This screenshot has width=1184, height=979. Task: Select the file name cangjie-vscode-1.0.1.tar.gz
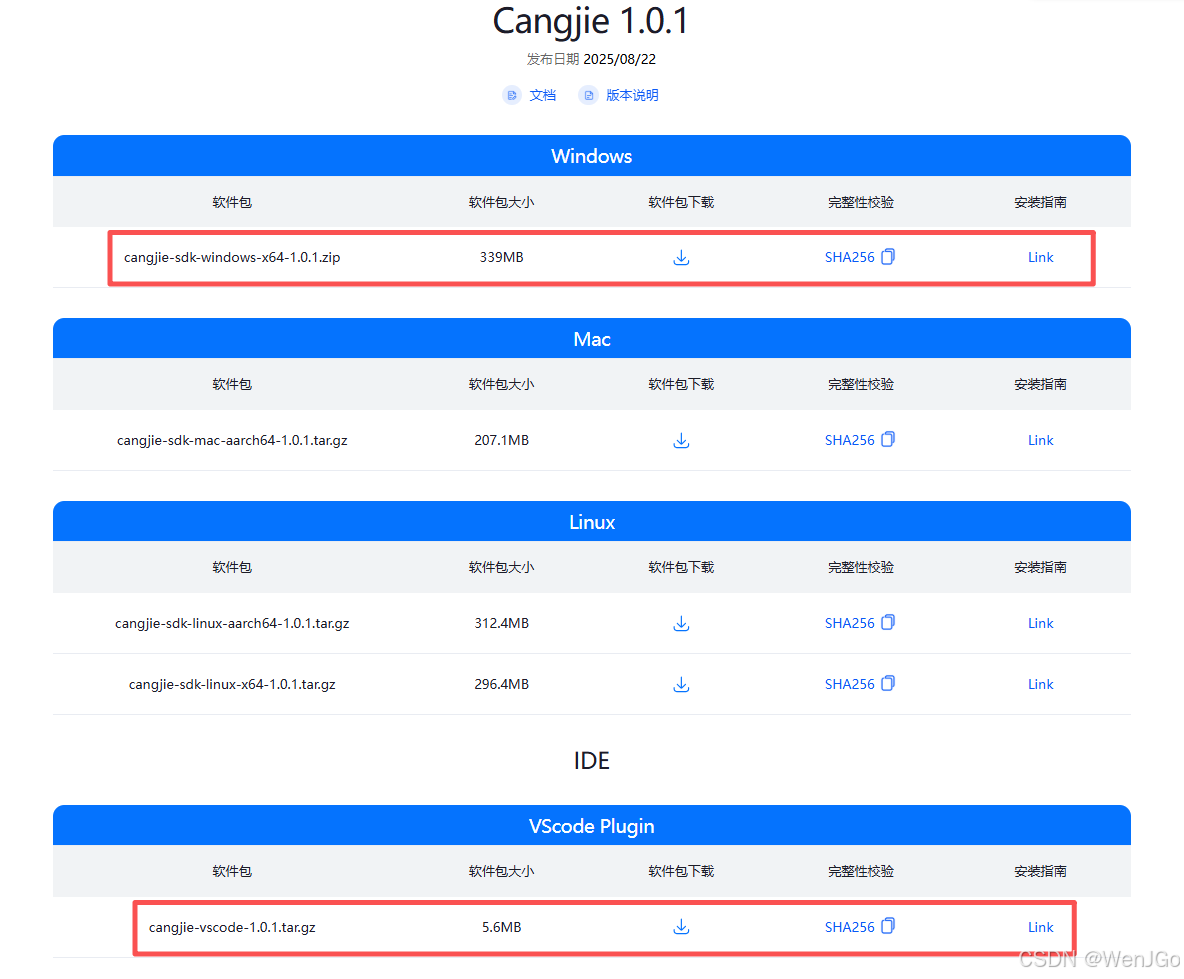(x=232, y=927)
